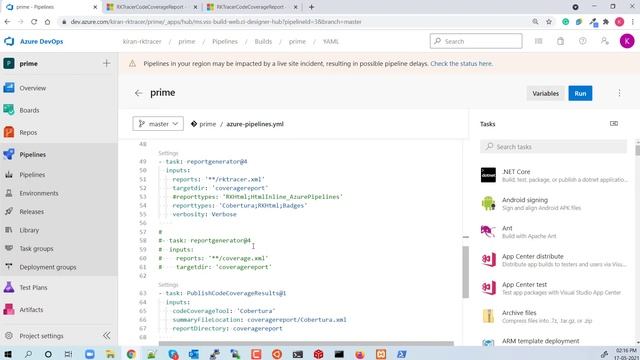The image size is (640, 360).
Task: Switch to first RKTracerCodeCoverageReport tab
Action: [151, 7]
